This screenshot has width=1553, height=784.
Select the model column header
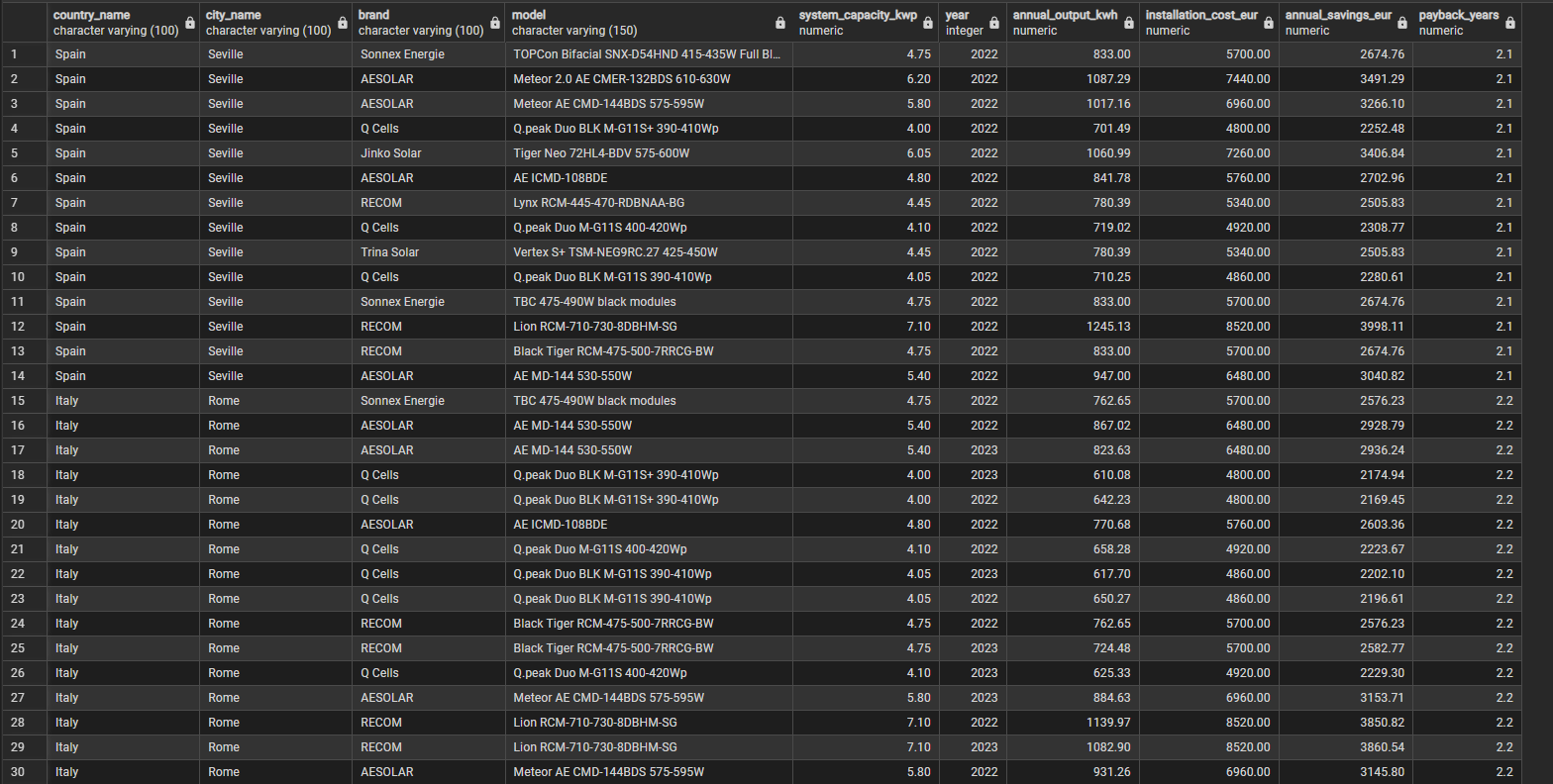click(649, 23)
